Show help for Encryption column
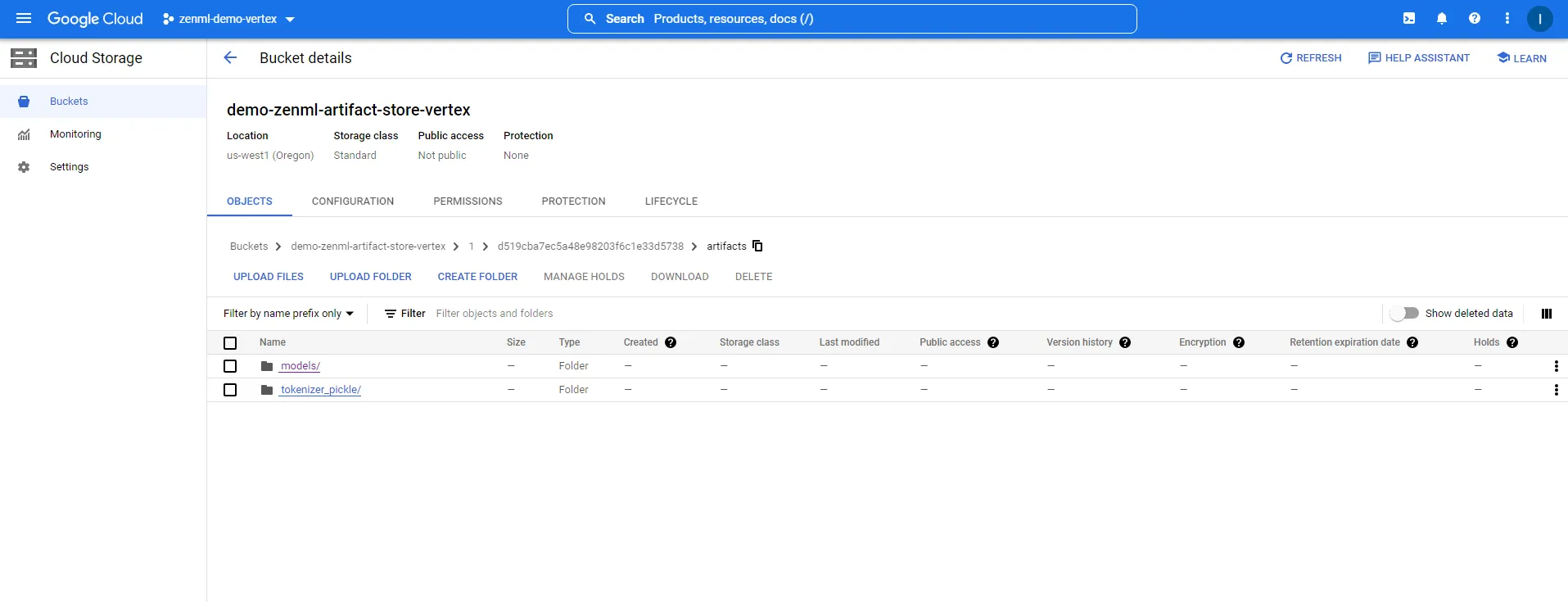 (1239, 342)
